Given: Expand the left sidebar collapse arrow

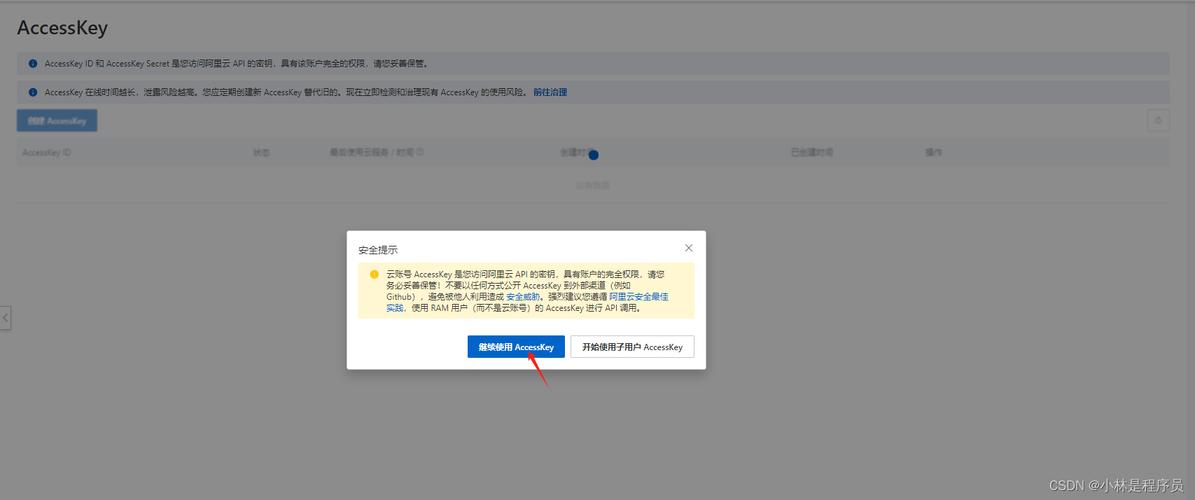Looking at the screenshot, I should (x=5, y=318).
